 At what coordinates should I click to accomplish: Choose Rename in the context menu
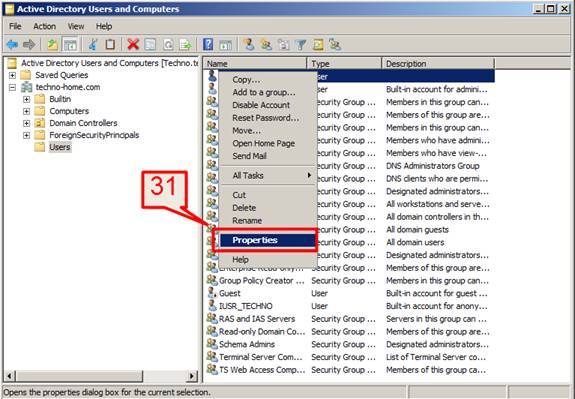pos(268,220)
